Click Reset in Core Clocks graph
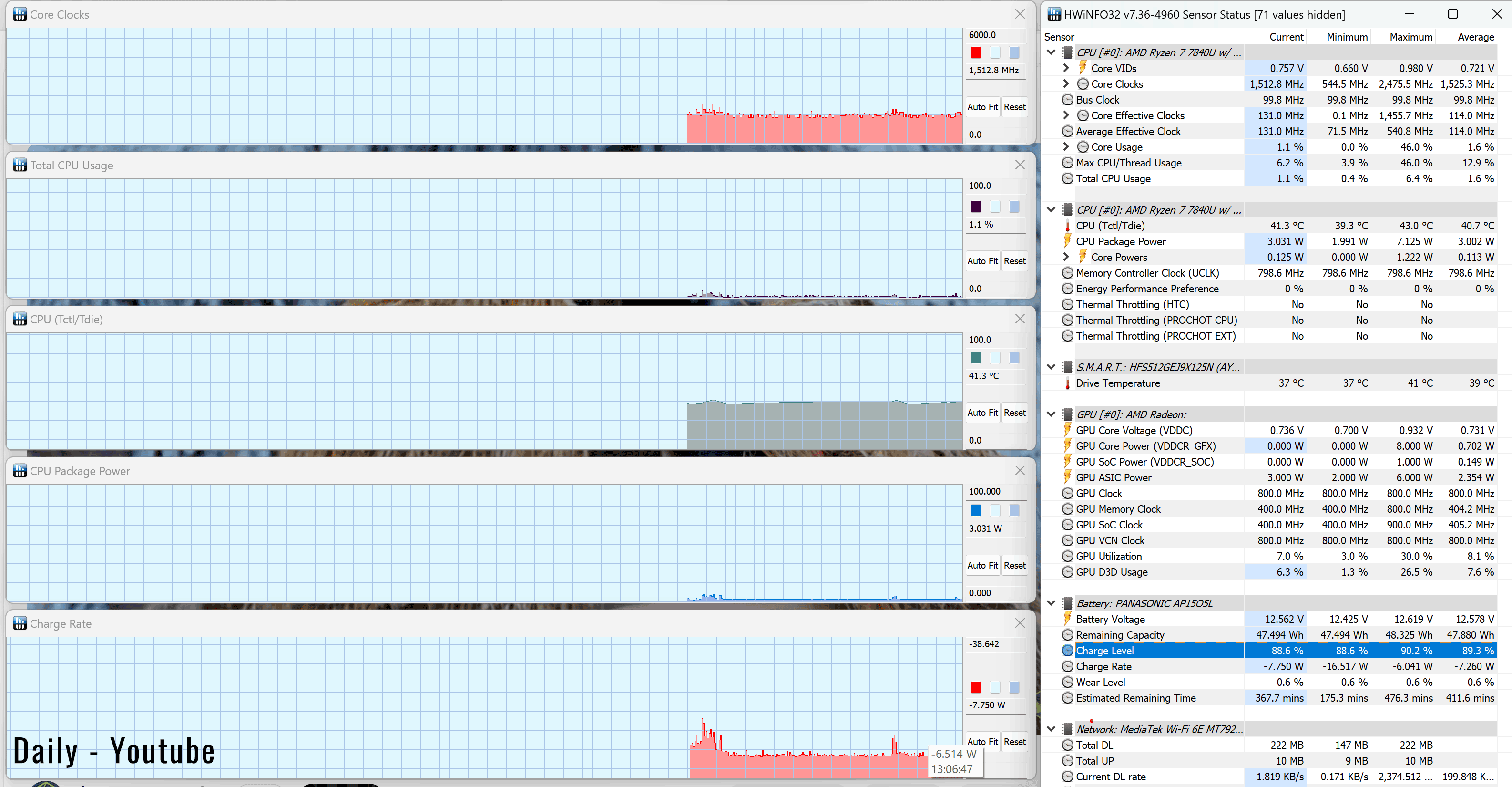This screenshot has height=787, width=1512. pyautogui.click(x=1014, y=107)
